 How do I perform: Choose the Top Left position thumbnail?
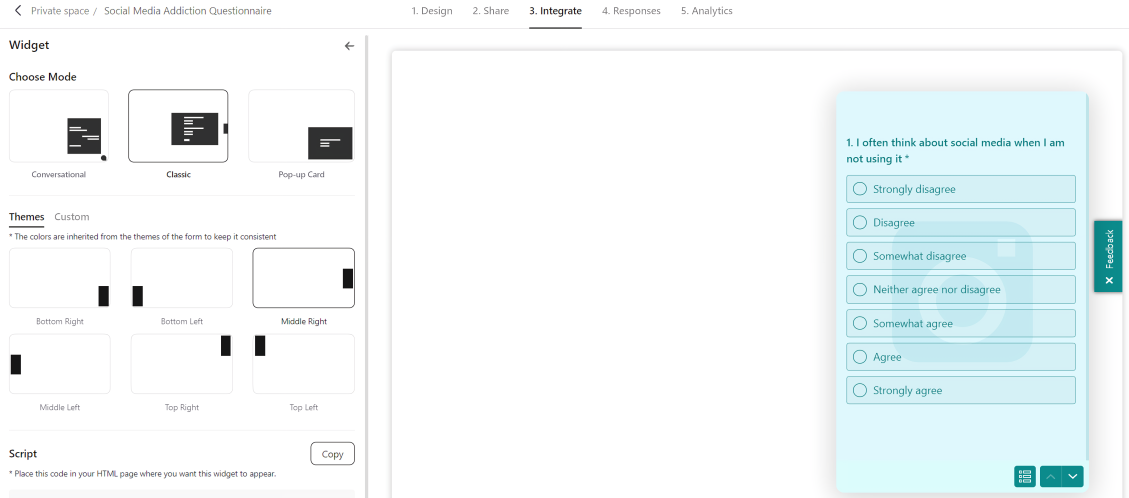(x=303, y=364)
